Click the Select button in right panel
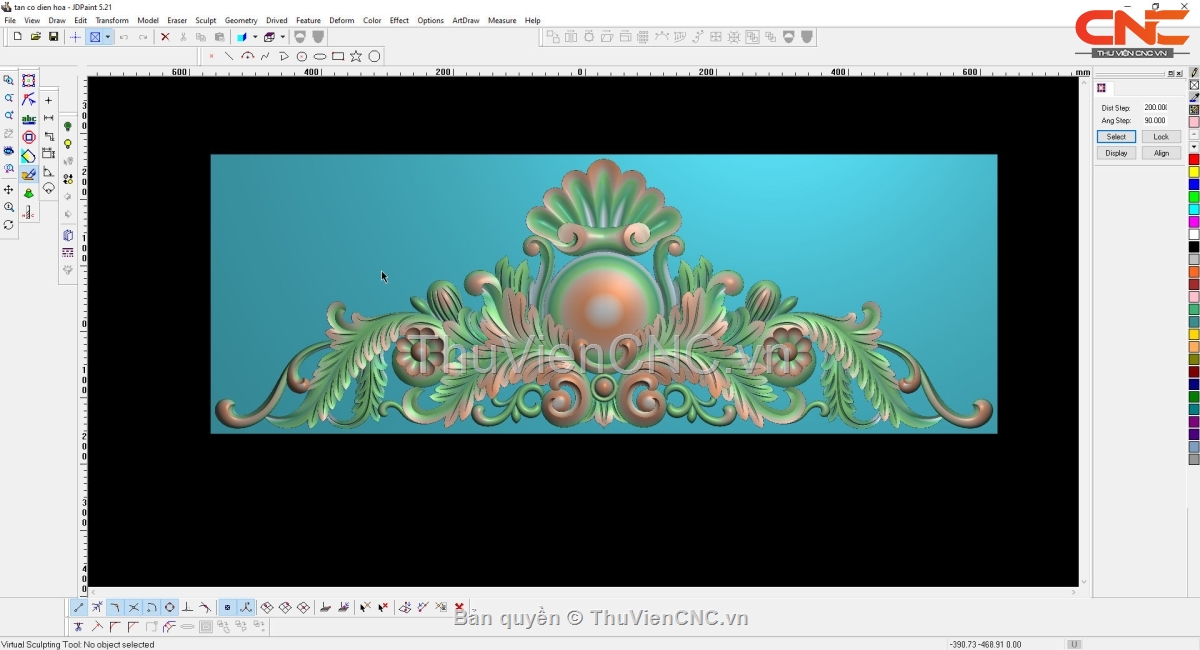The height and width of the screenshot is (650, 1200). click(1116, 137)
